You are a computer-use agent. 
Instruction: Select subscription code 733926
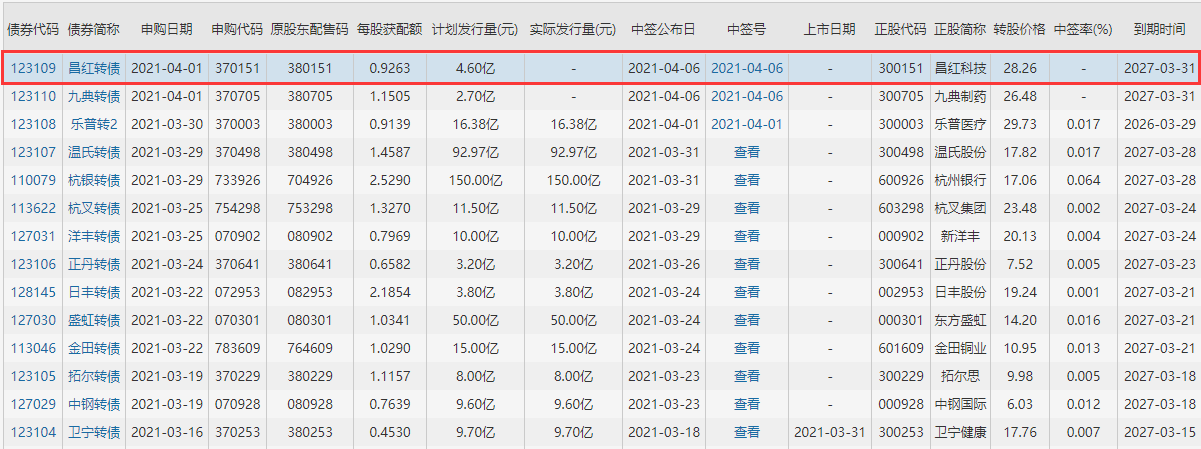click(236, 181)
